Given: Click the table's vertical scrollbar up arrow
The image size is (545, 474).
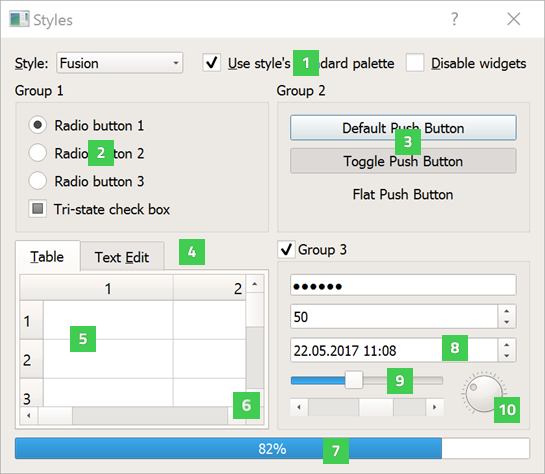Looking at the screenshot, I should pos(255,284).
